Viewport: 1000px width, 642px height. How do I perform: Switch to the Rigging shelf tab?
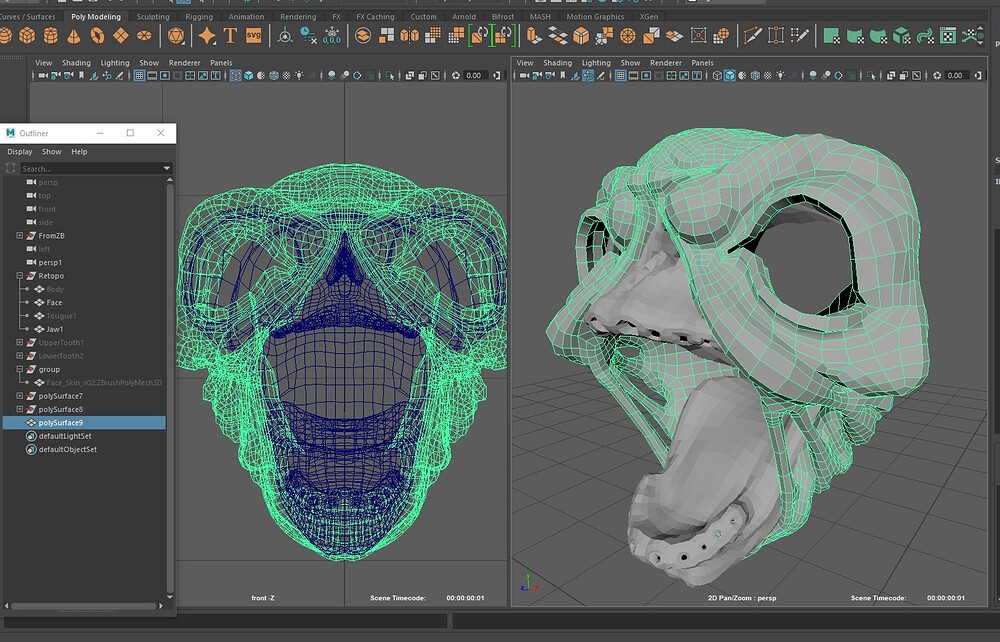(x=199, y=17)
